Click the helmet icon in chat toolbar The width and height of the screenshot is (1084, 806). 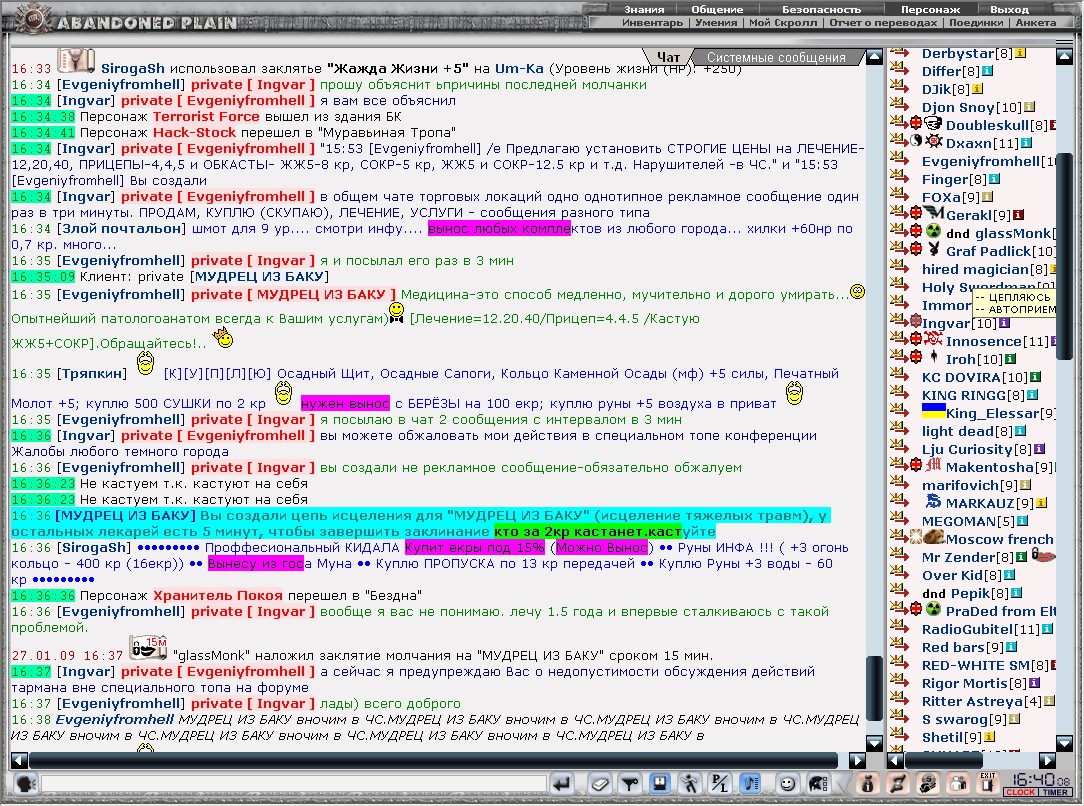click(x=817, y=783)
